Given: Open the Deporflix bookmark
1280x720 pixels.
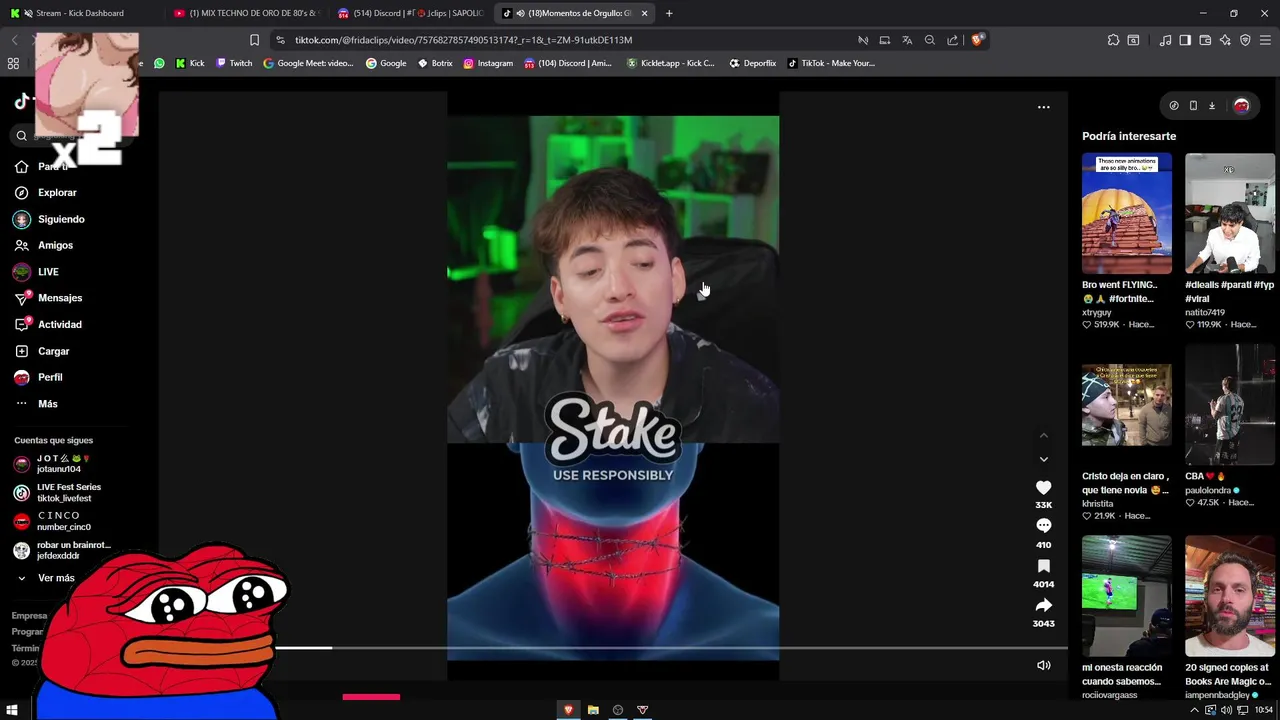Looking at the screenshot, I should 752,63.
